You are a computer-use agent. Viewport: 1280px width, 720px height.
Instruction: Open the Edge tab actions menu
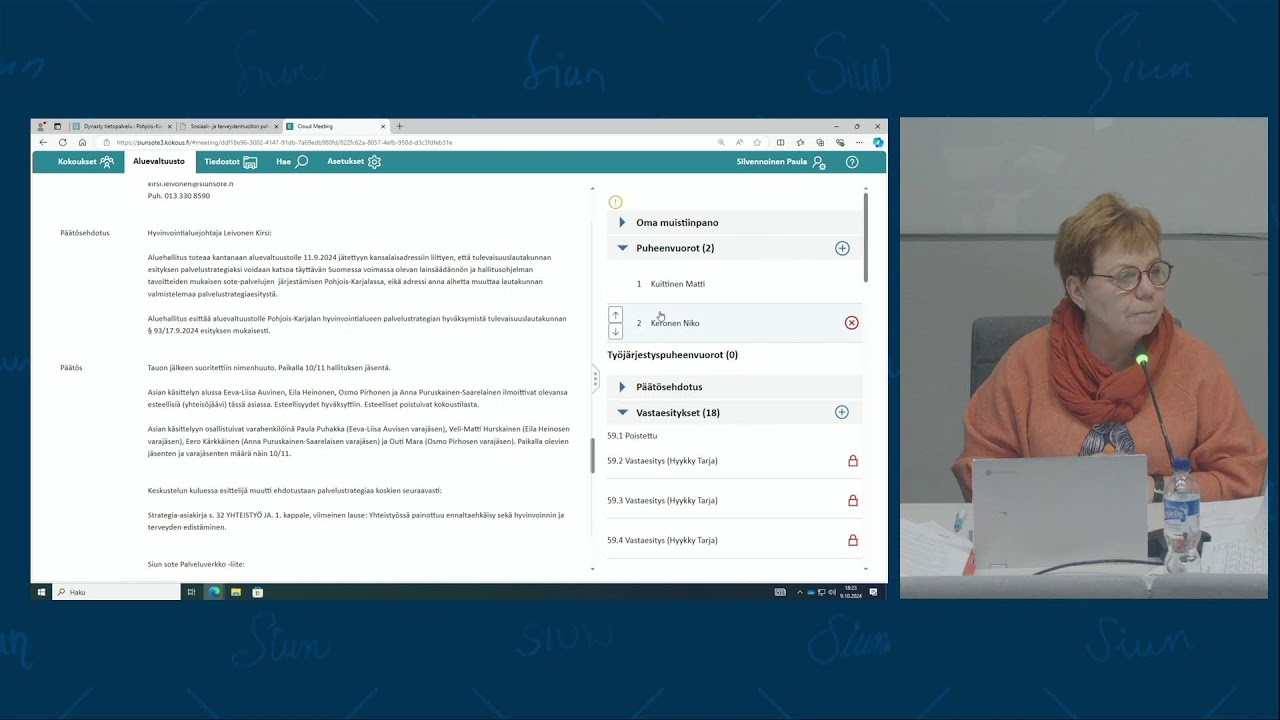57,126
